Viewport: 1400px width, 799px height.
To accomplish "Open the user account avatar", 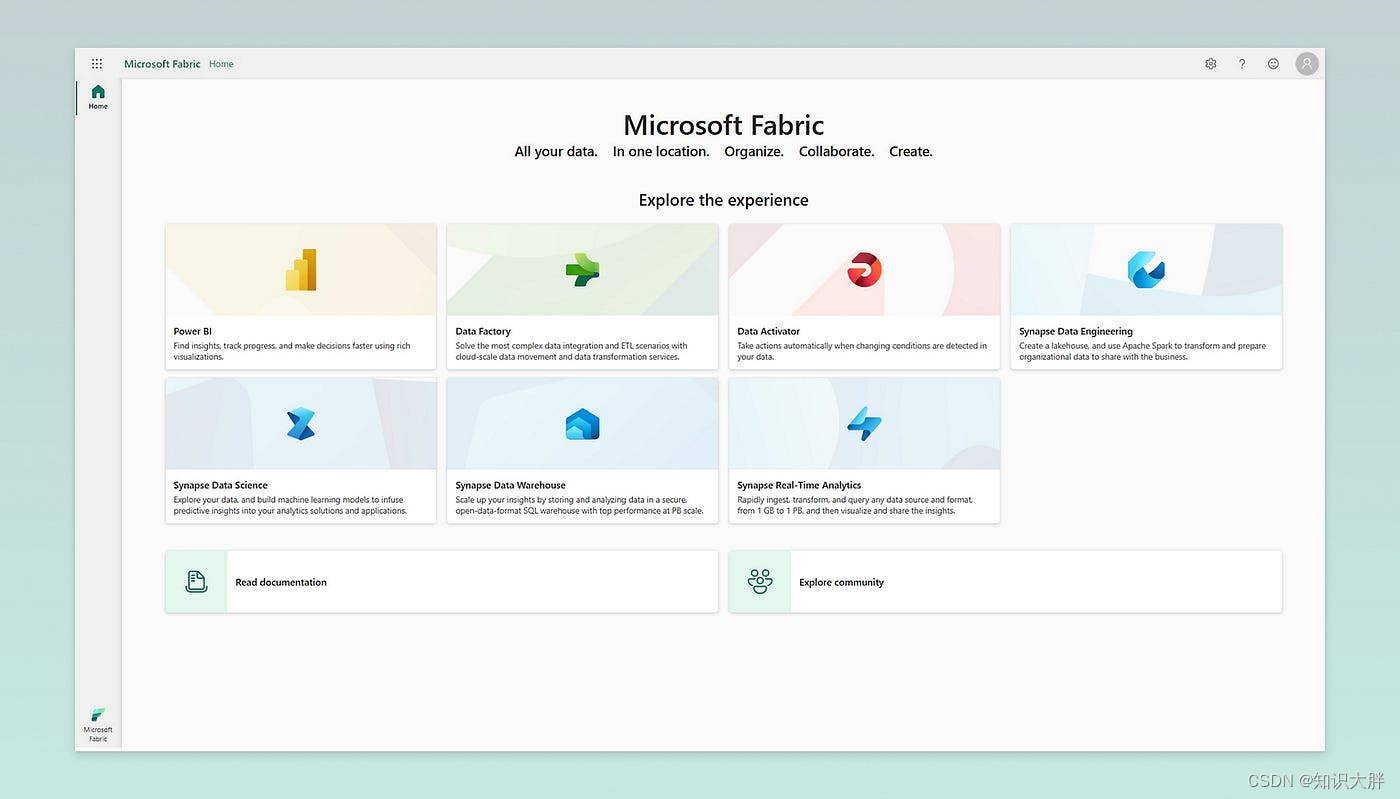I will [x=1307, y=64].
